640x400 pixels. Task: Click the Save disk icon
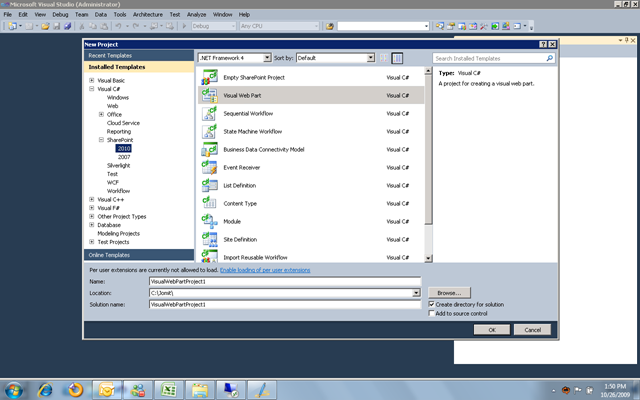point(57,26)
